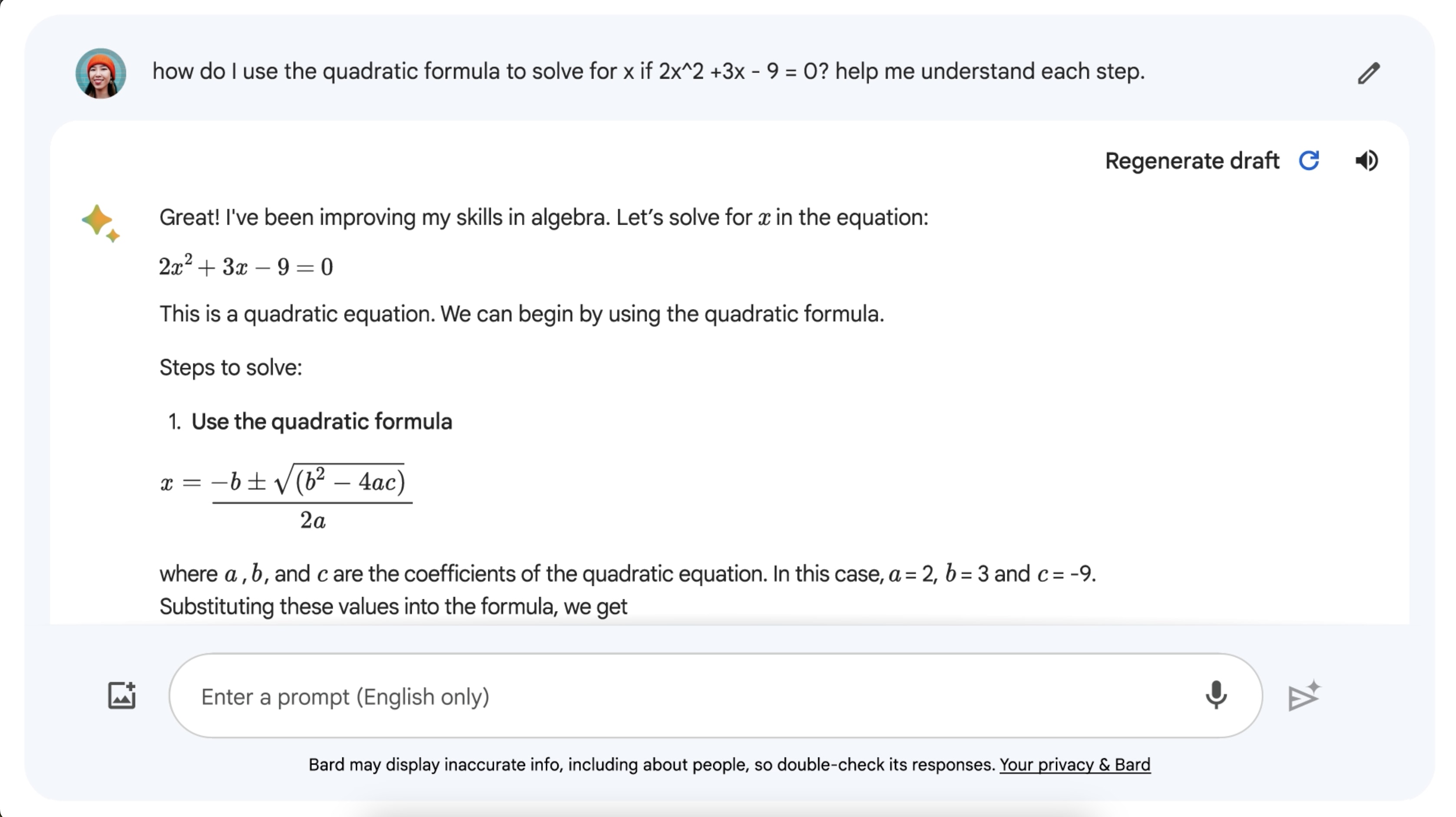This screenshot has width=1456, height=817.
Task: Click the pencil icon to edit the prompt
Action: click(x=1368, y=73)
